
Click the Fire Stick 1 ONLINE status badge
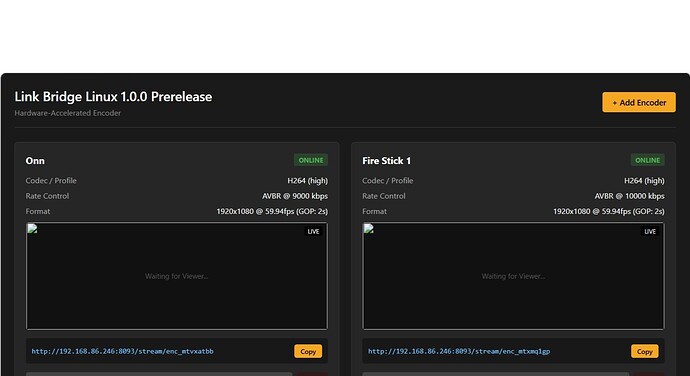(x=647, y=160)
